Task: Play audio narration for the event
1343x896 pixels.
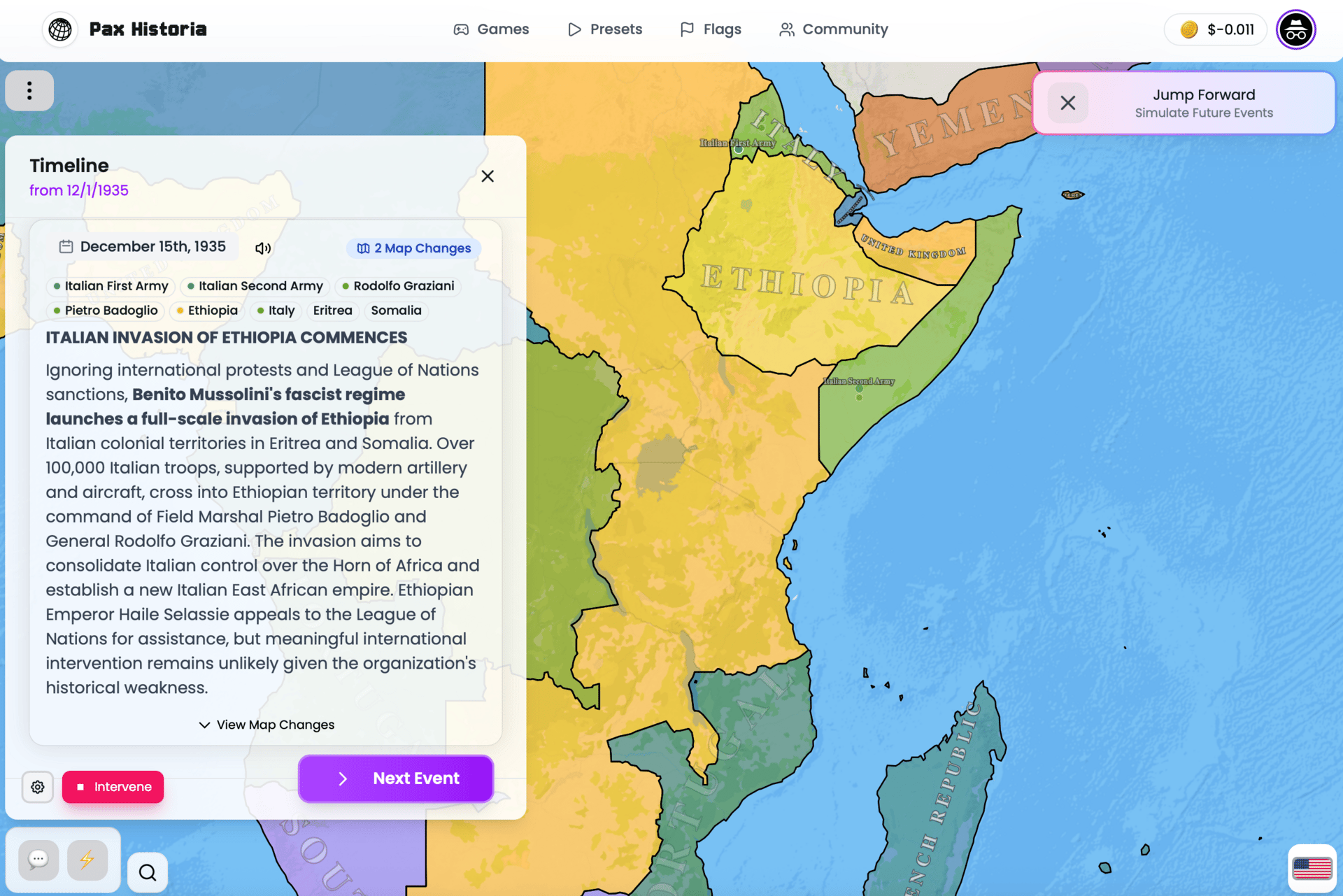Action: click(262, 248)
